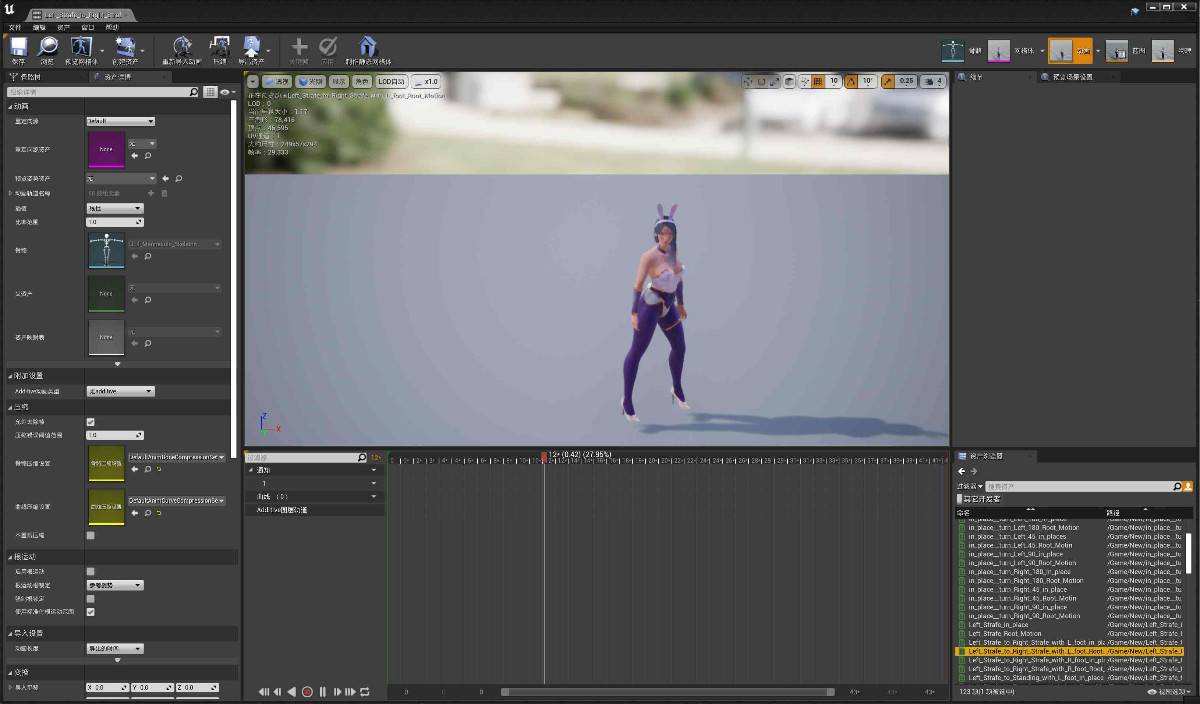The width and height of the screenshot is (1200, 704).
Task: Click the trash icon in the animation details
Action: [x=163, y=193]
